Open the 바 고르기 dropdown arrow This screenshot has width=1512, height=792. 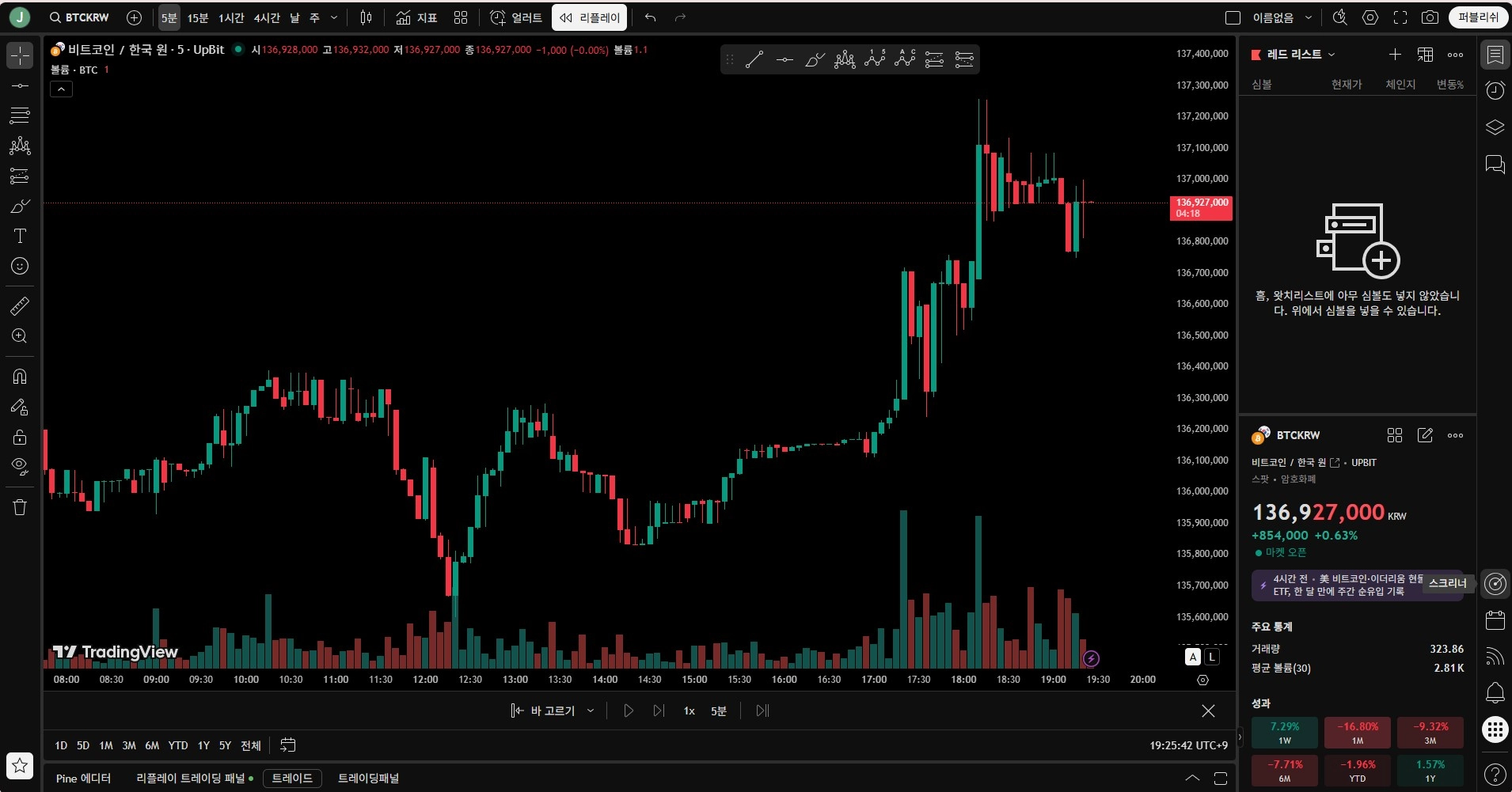tap(591, 711)
